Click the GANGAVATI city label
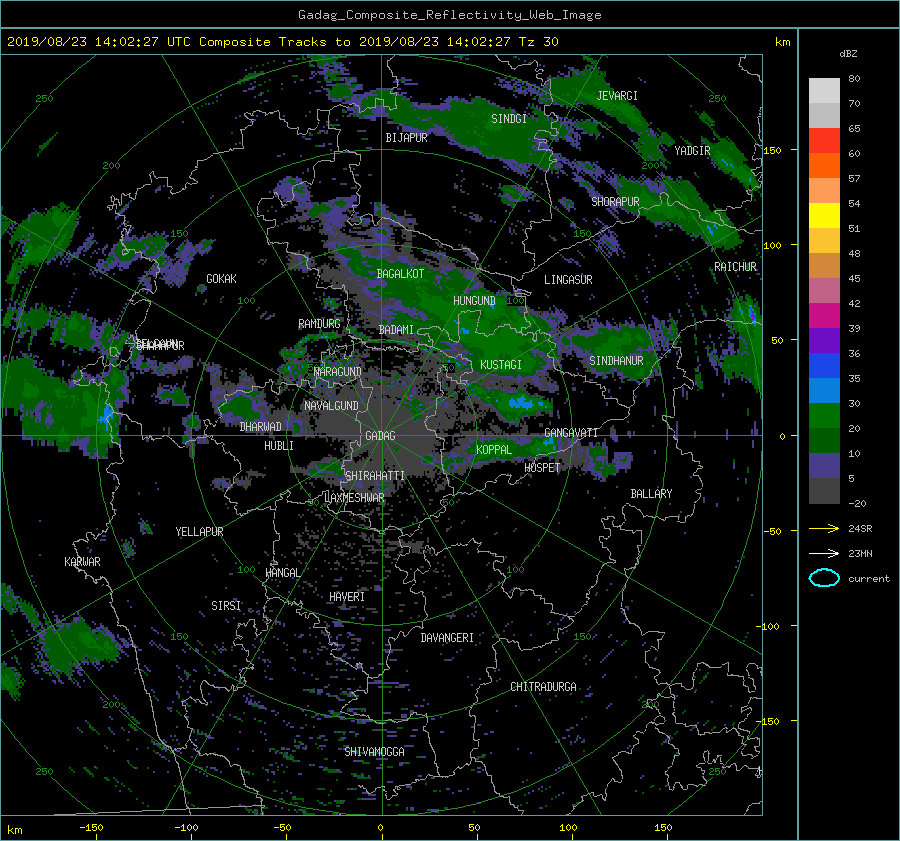900x841 pixels. [x=571, y=433]
